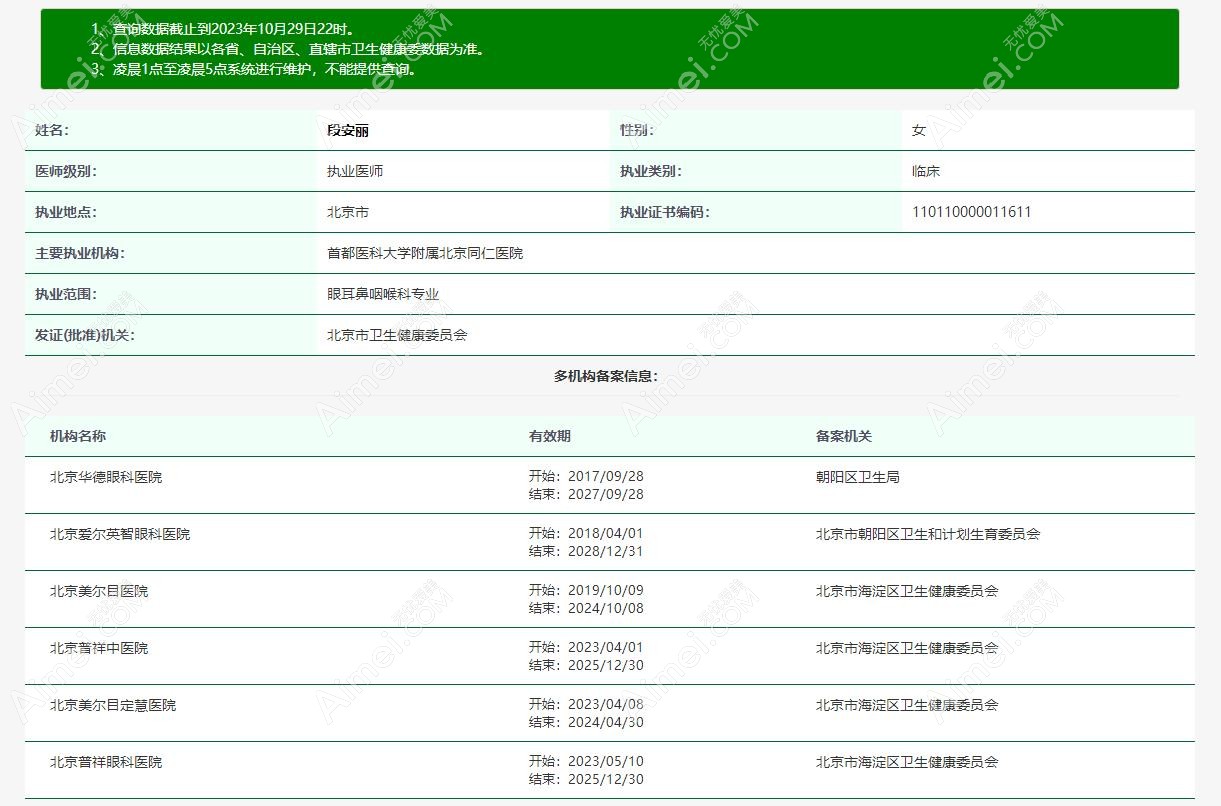The height and width of the screenshot is (806, 1221).
Task: Click 北京普祥中医院 row's 海淀区卫生健康委员会
Action: [907, 648]
